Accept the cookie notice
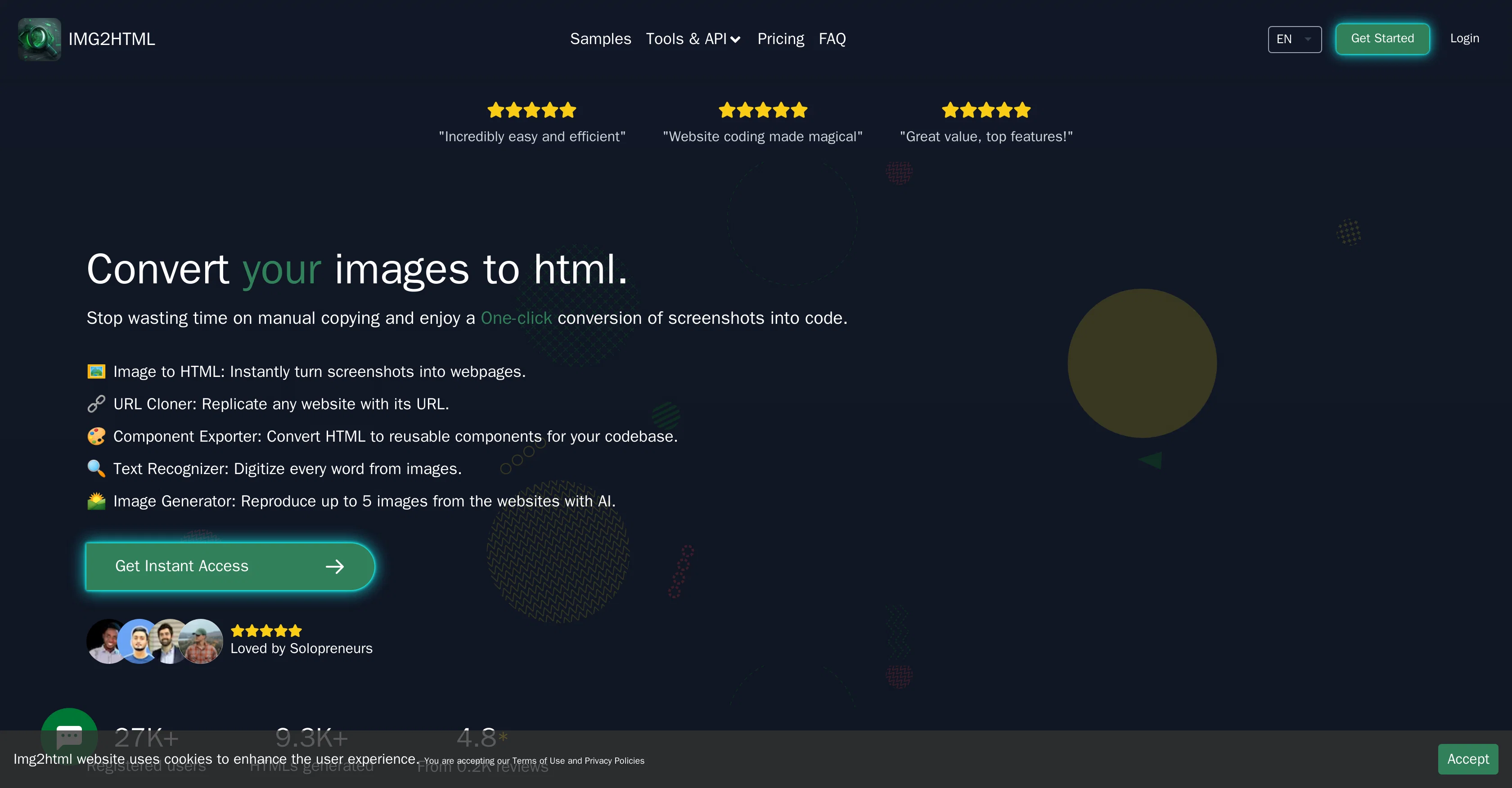The height and width of the screenshot is (788, 1512). point(1467,759)
